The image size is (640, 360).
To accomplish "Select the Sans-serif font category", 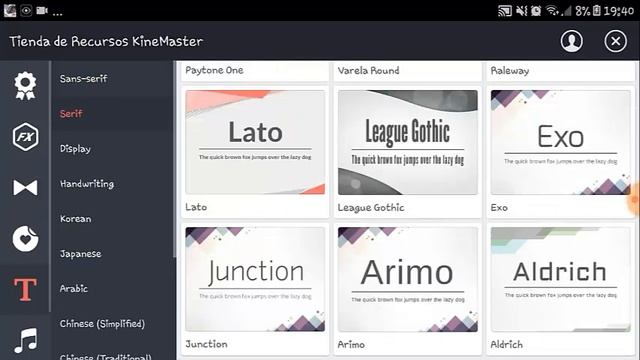I will pyautogui.click(x=83, y=78).
